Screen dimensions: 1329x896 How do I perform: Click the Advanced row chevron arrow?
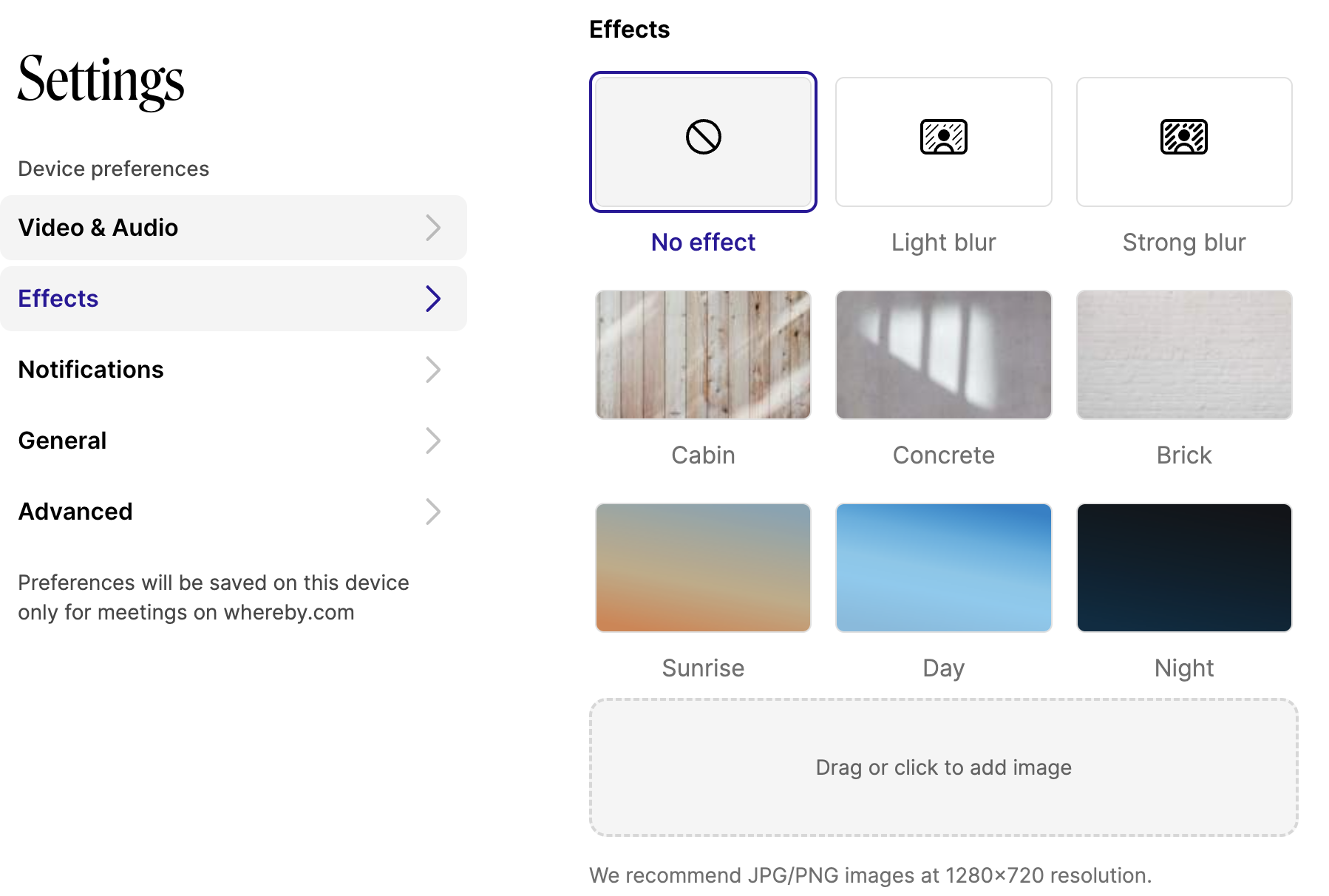pyautogui.click(x=433, y=512)
